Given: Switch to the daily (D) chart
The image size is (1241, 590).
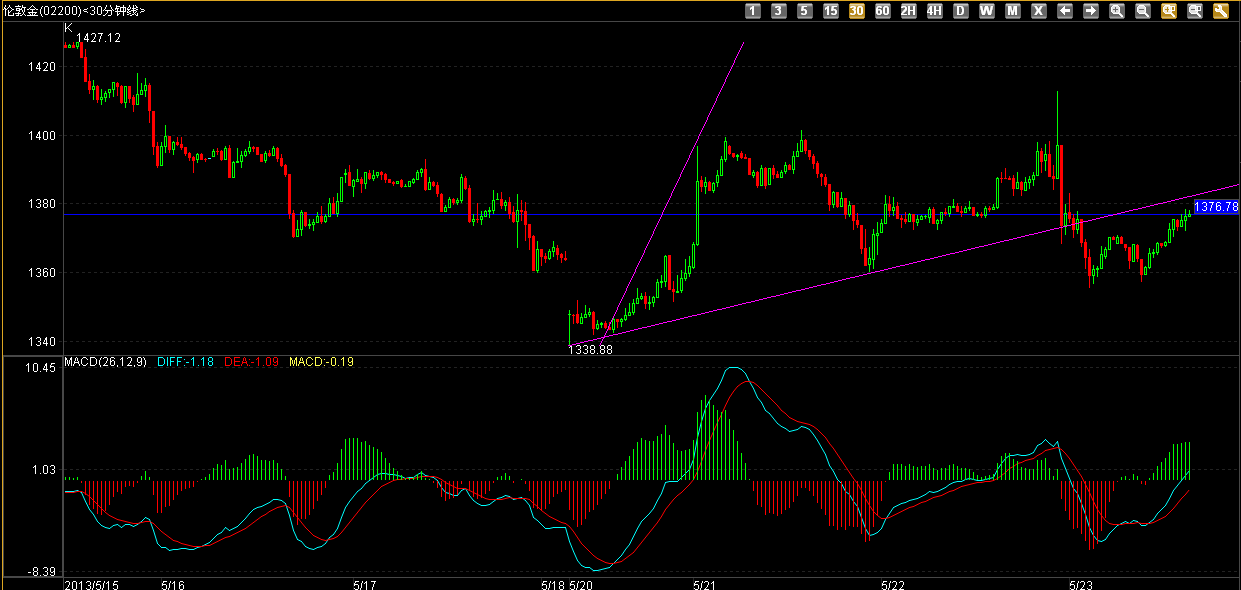Looking at the screenshot, I should point(961,11).
